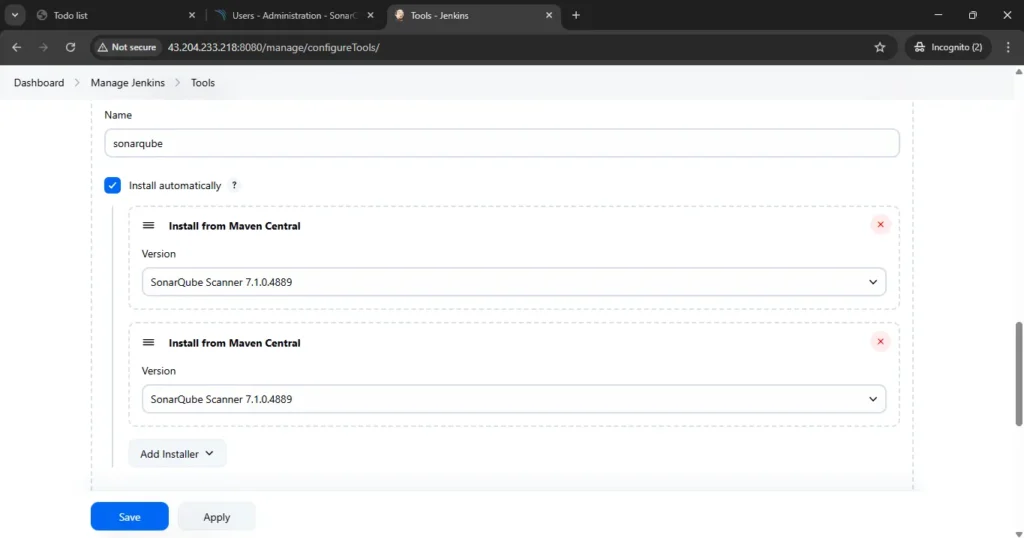Go back to previous page
This screenshot has height=538, width=1024.
coord(17,47)
